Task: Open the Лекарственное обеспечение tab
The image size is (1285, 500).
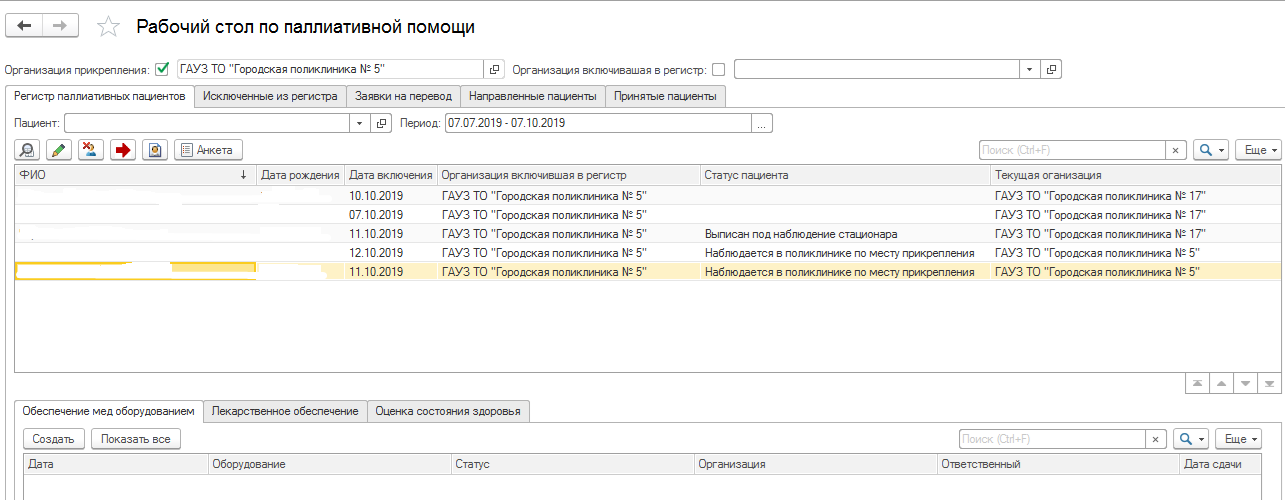Action: (x=285, y=411)
